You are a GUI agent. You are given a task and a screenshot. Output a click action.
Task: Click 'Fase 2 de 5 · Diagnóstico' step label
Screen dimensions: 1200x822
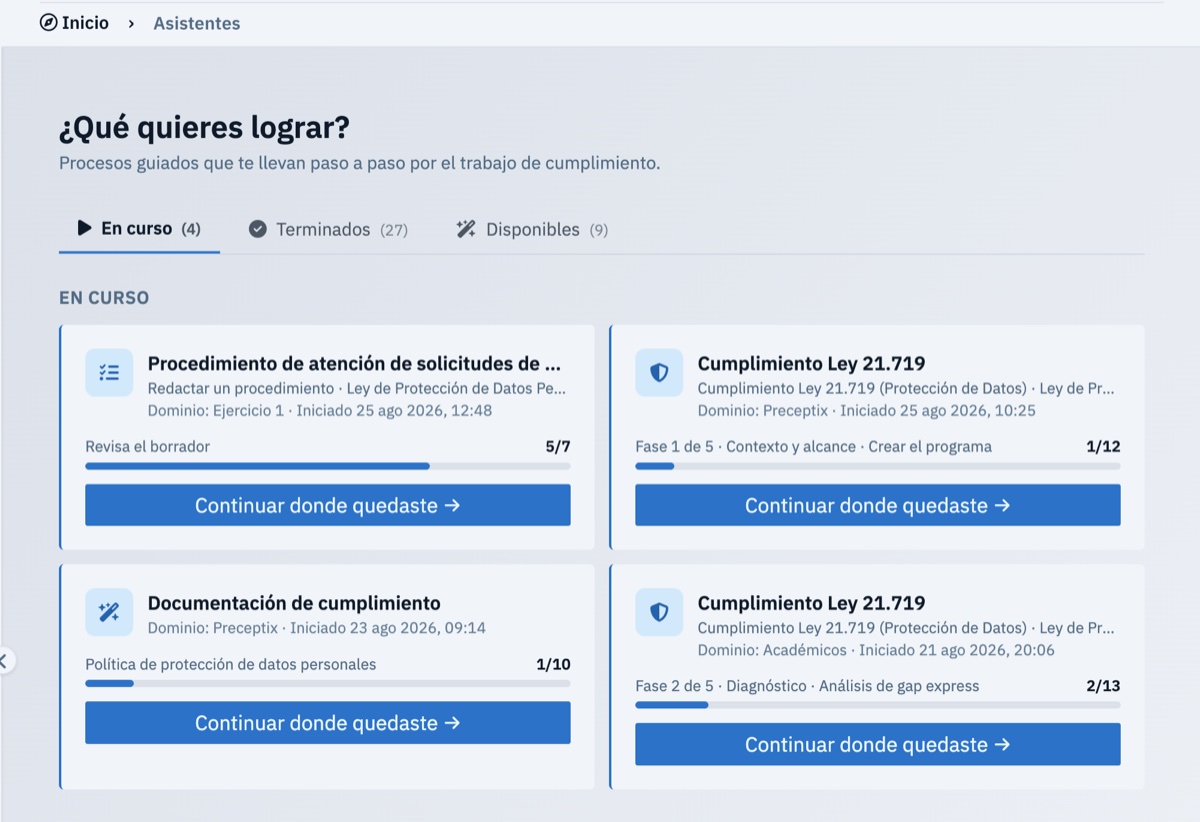point(807,686)
